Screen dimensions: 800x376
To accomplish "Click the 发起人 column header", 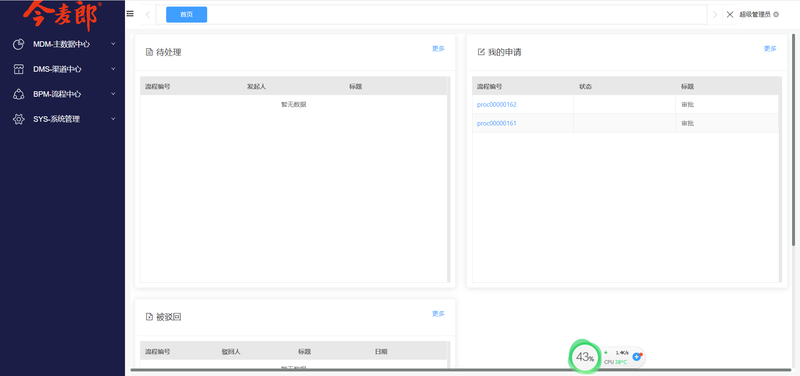I will [x=257, y=87].
